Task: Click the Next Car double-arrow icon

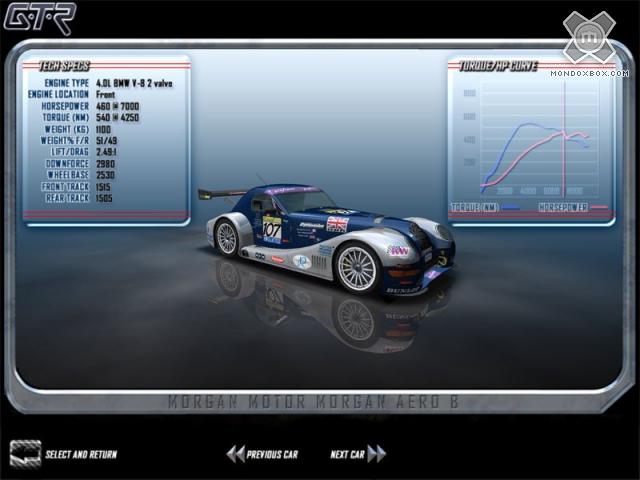Action: coord(376,454)
